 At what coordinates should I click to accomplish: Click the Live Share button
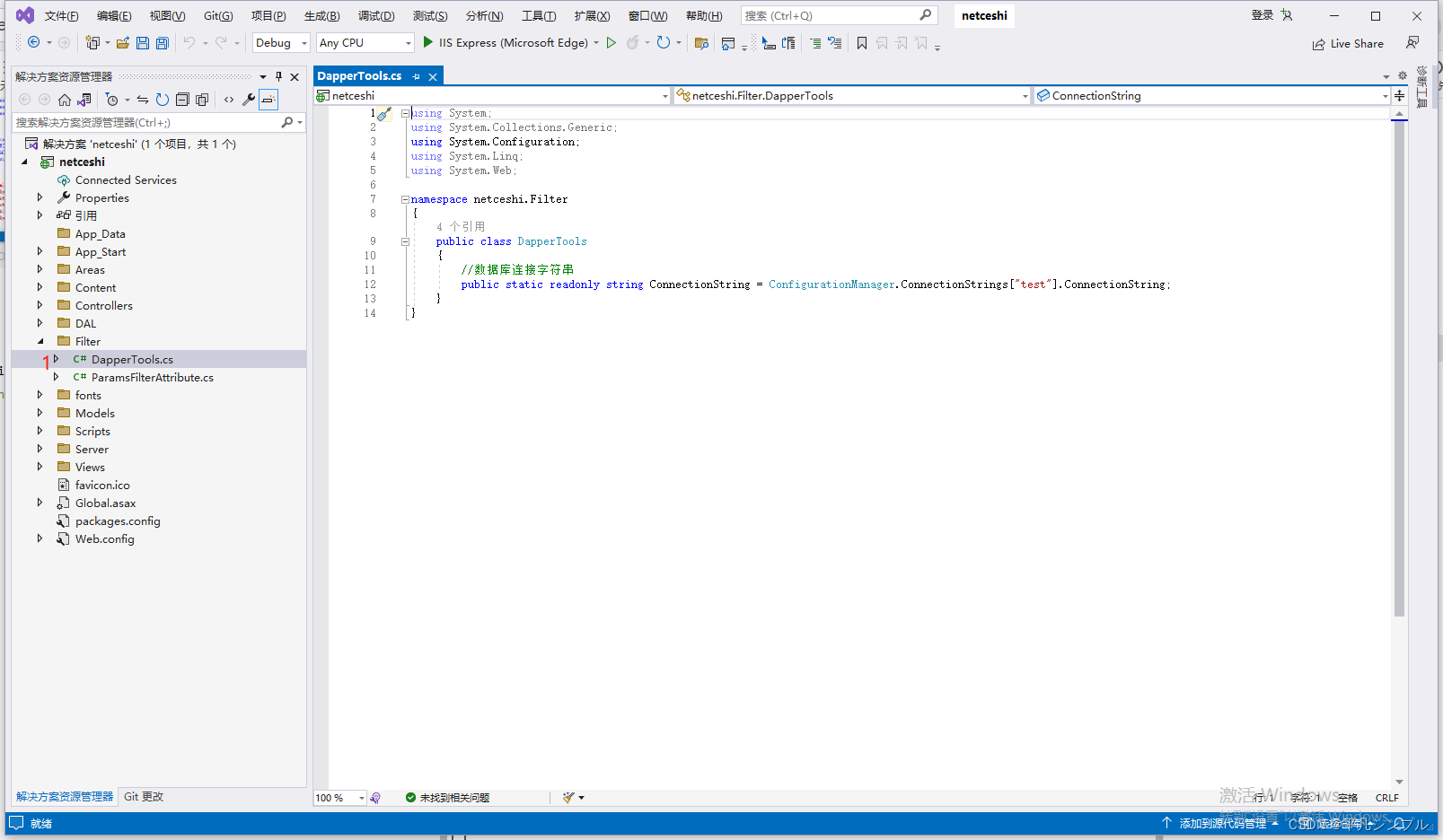point(1349,43)
